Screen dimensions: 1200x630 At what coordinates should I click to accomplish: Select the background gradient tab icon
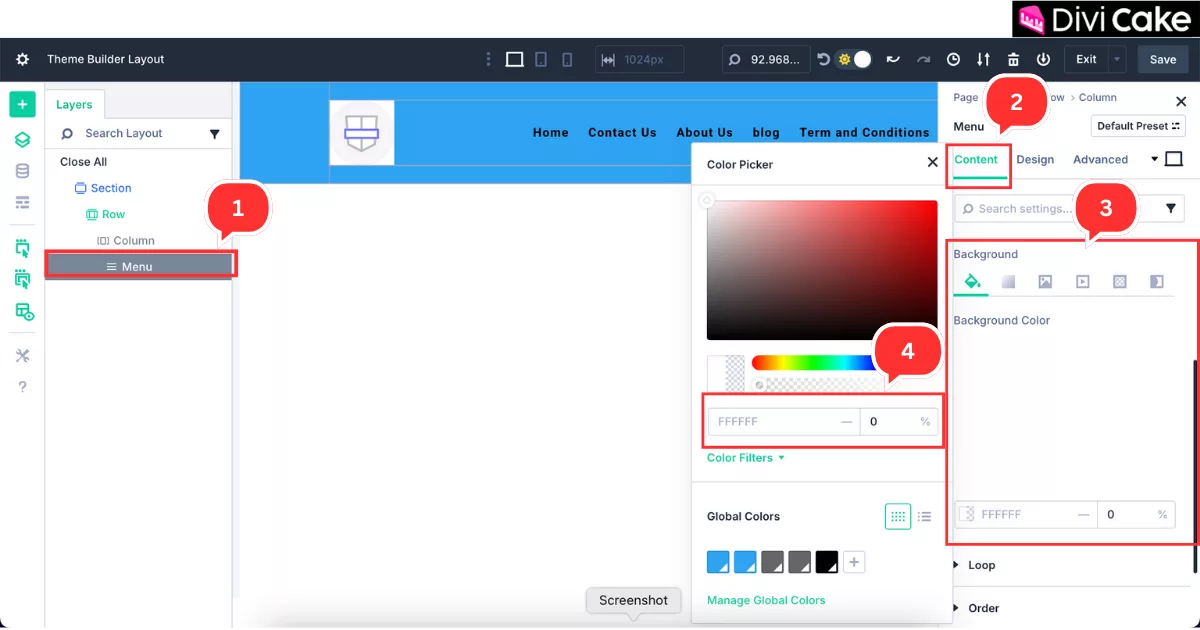[x=1008, y=282]
